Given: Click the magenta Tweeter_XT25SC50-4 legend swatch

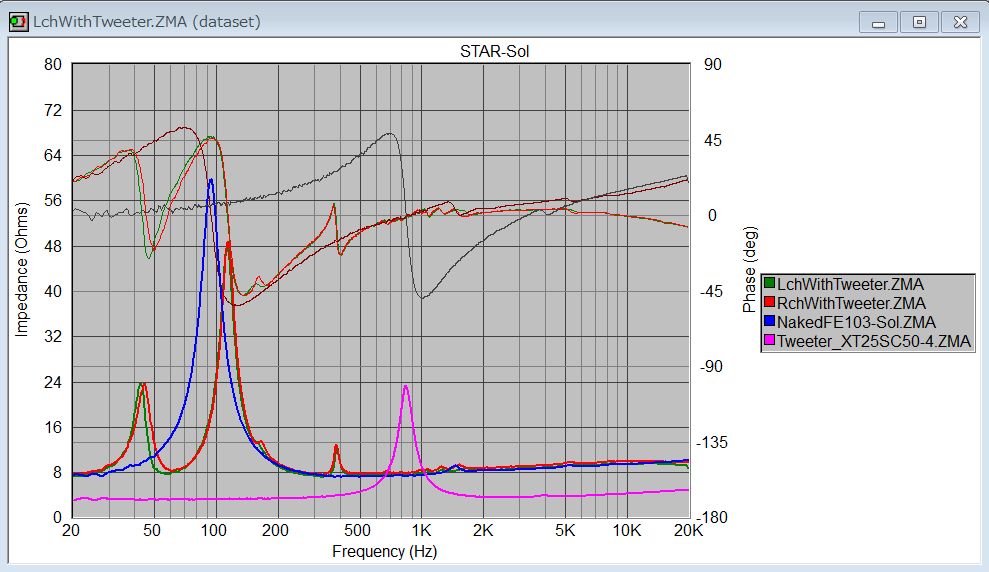Looking at the screenshot, I should 770,341.
